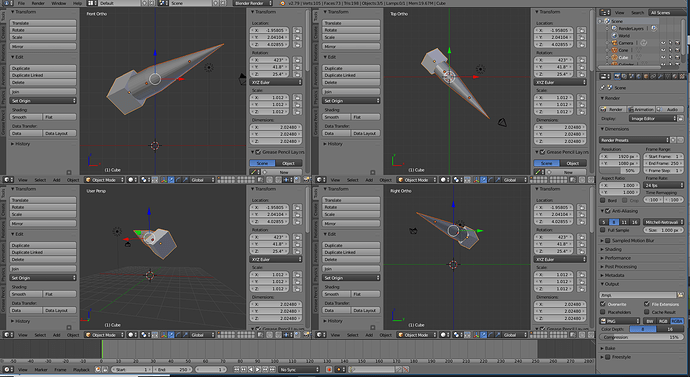The image size is (690, 377).
Task: Toggle Camera visibility eye in outliner
Action: pos(663,43)
